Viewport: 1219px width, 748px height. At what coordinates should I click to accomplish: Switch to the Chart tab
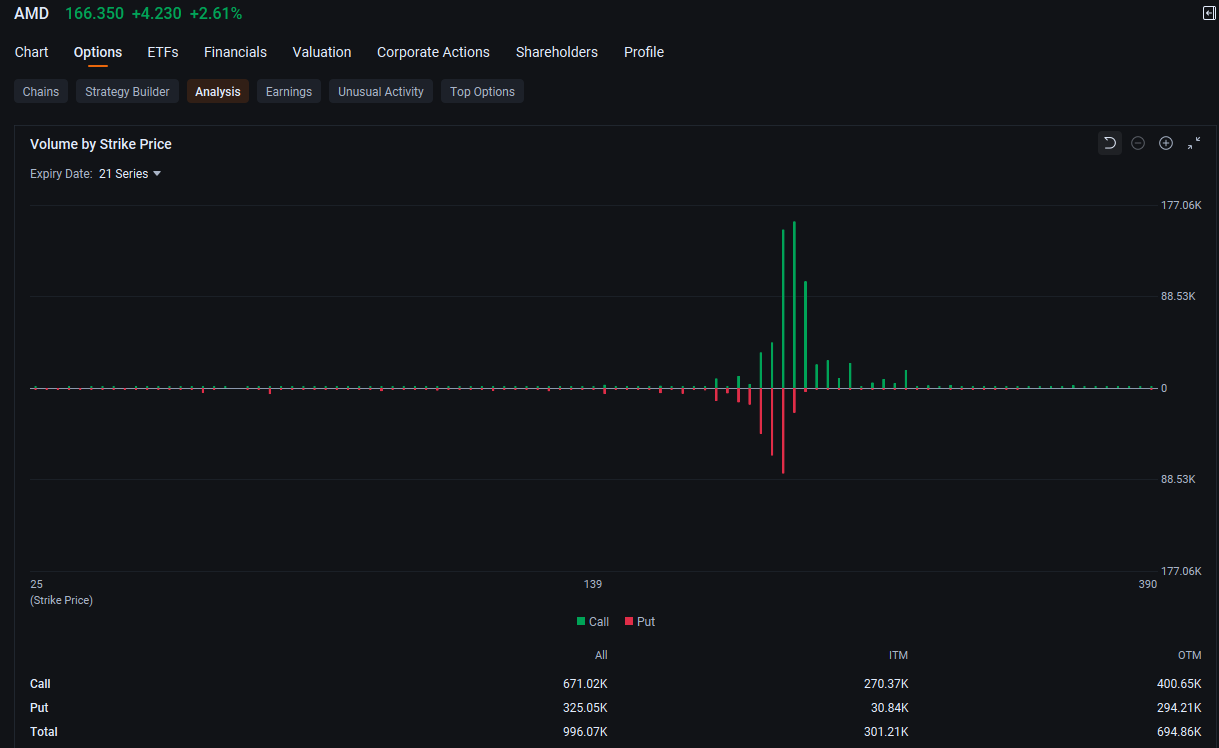pos(32,52)
